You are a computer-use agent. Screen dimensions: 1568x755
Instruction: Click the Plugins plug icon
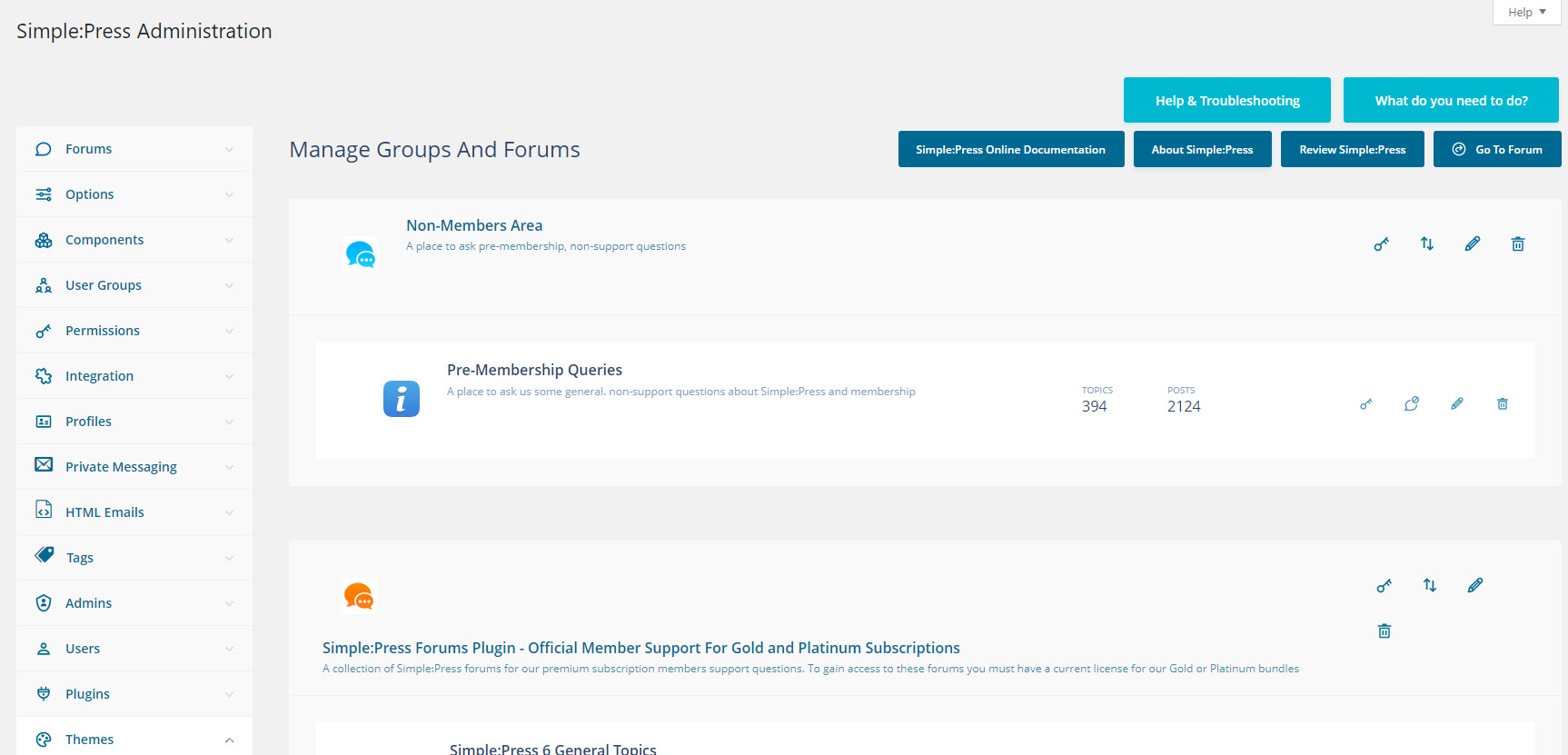(x=43, y=694)
